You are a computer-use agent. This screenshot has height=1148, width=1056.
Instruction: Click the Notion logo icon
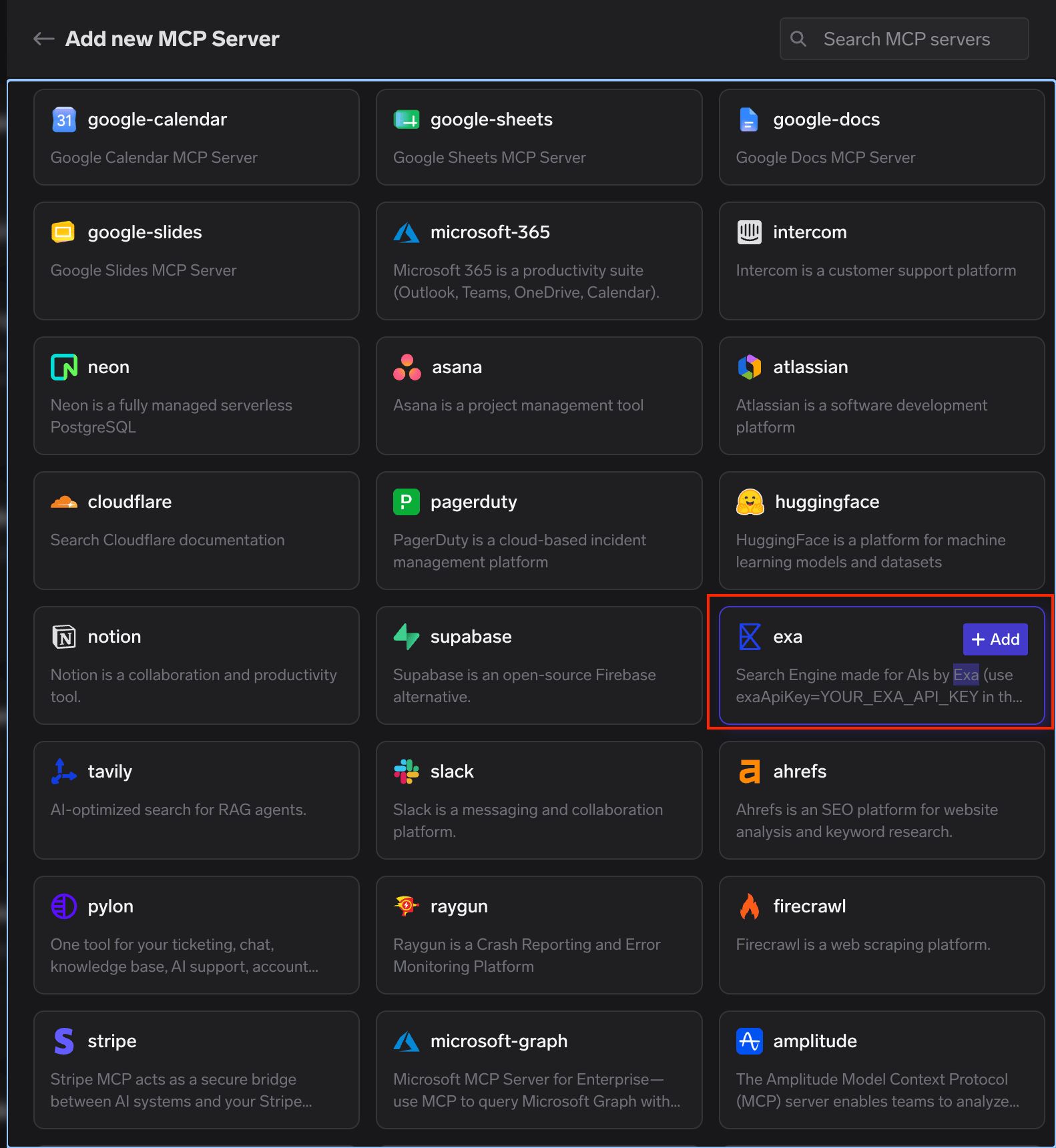64,637
